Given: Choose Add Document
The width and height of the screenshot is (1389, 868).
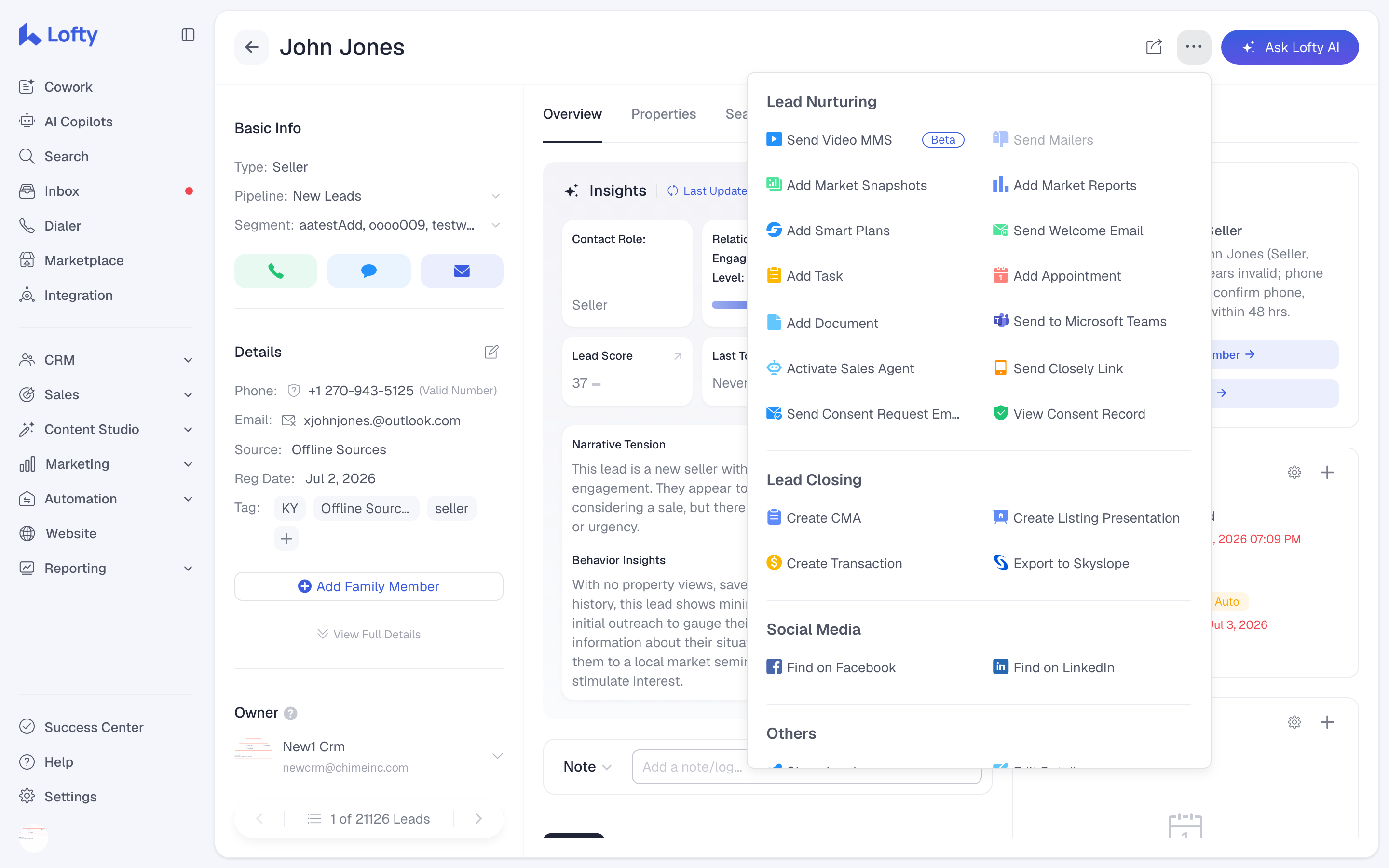Looking at the screenshot, I should (822, 323).
